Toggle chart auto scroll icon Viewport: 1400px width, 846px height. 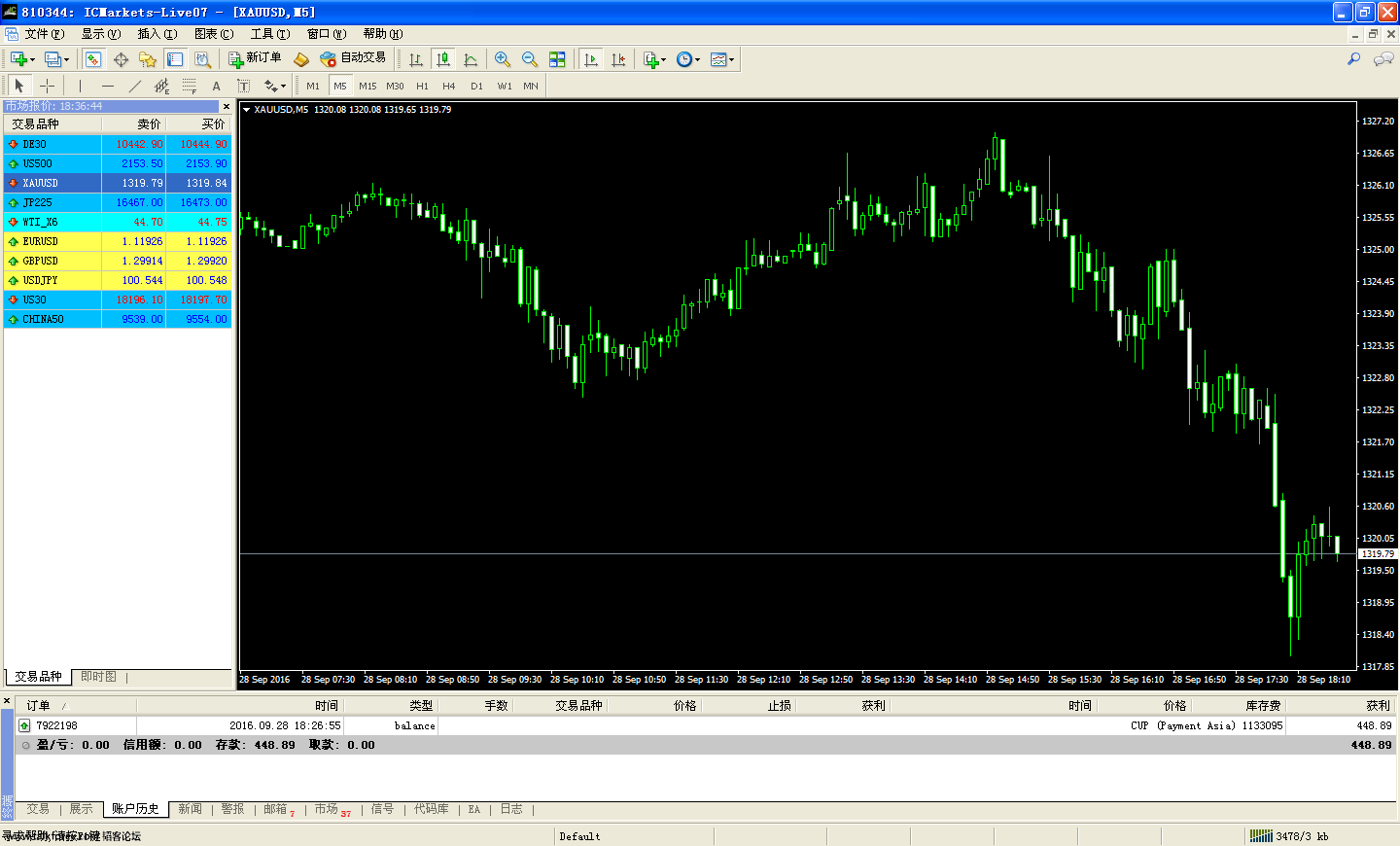[591, 59]
